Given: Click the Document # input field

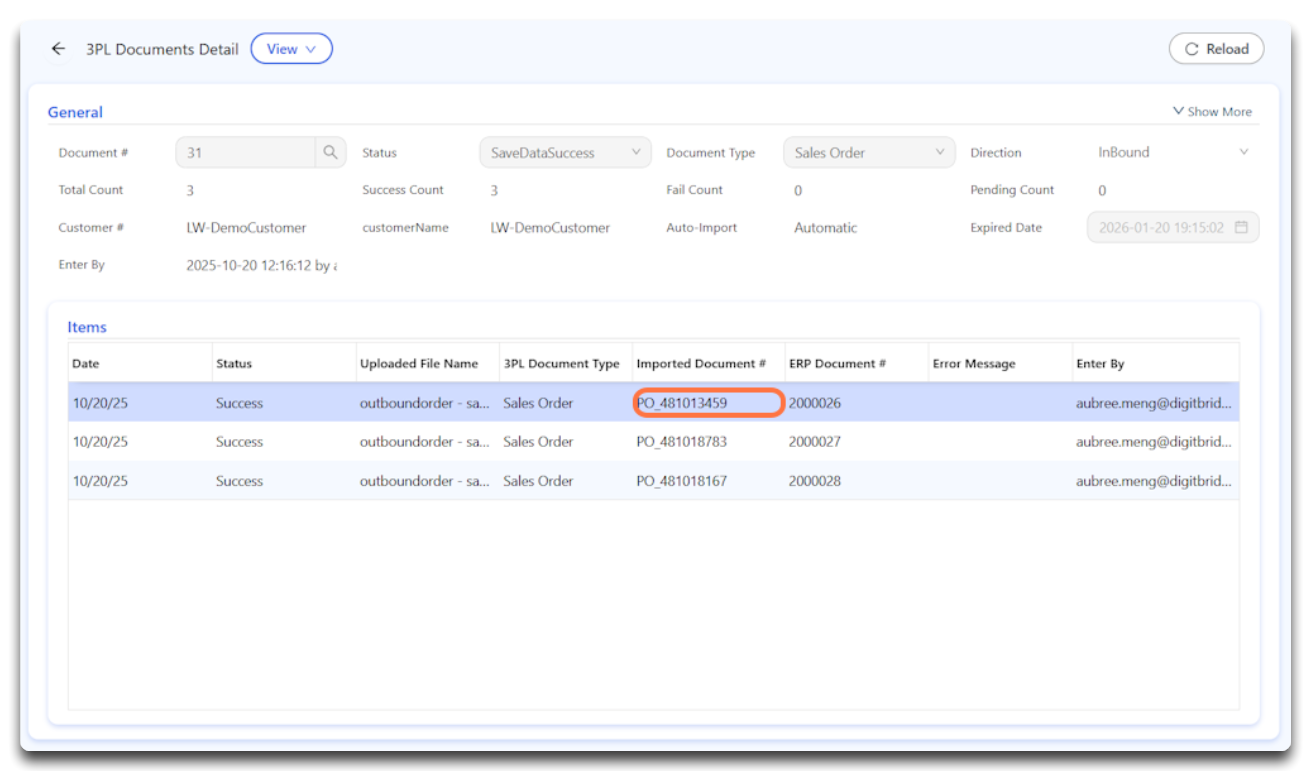Looking at the screenshot, I should point(246,153).
